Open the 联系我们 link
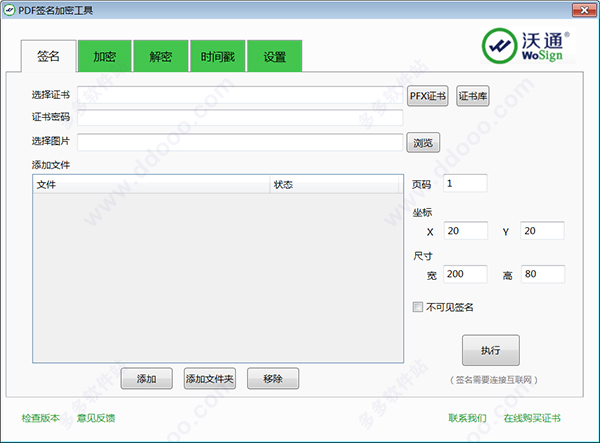The width and height of the screenshot is (600, 443). coord(468,418)
